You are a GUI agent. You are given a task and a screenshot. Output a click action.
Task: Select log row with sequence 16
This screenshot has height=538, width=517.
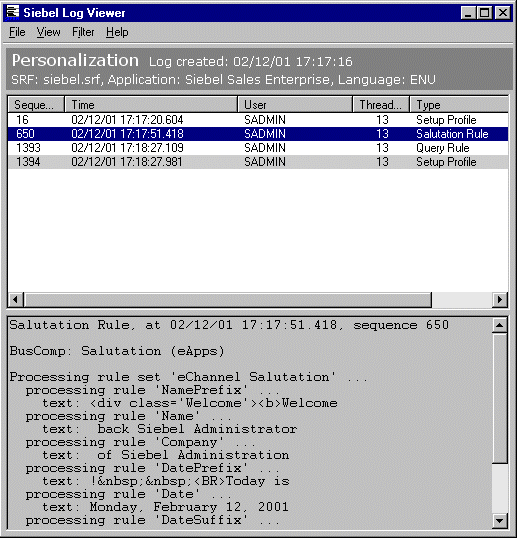258,120
